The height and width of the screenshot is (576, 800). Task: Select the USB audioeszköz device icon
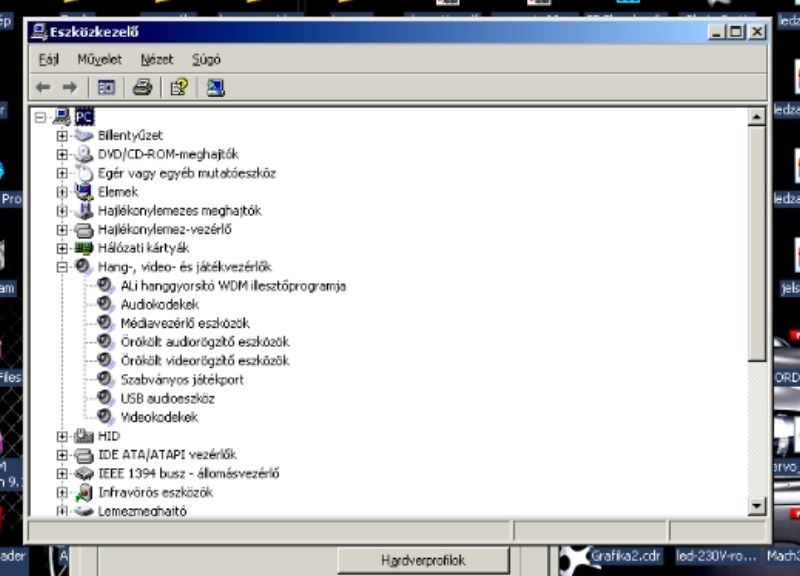pyautogui.click(x=106, y=398)
